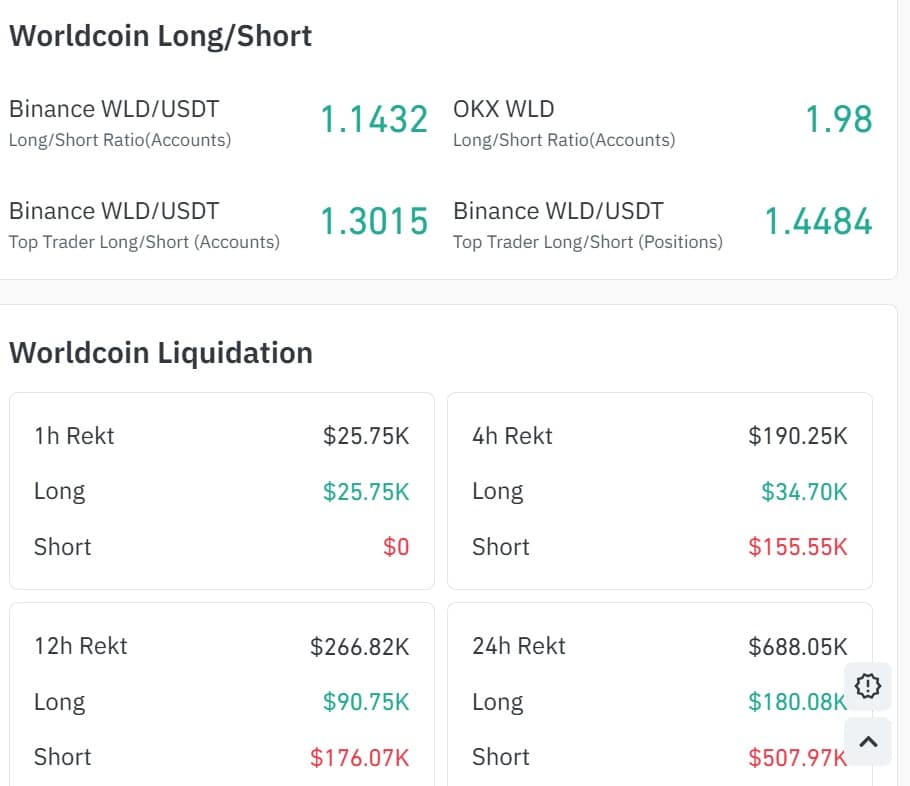Select the 24h Rekt card
The height and width of the screenshot is (786, 910).
point(660,700)
